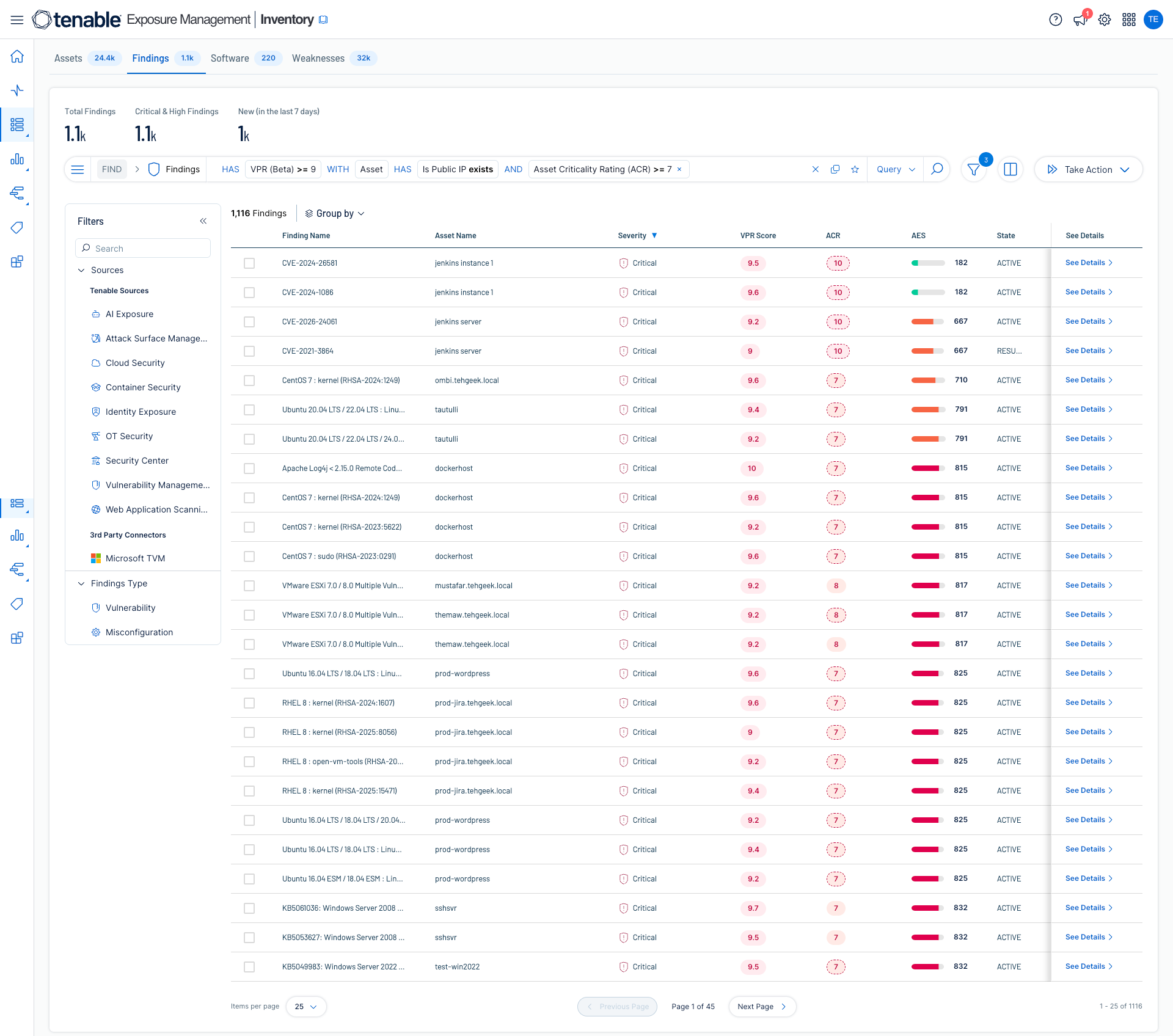Open the column layout icon
Viewport: 1173px width, 1036px height.
(1010, 170)
